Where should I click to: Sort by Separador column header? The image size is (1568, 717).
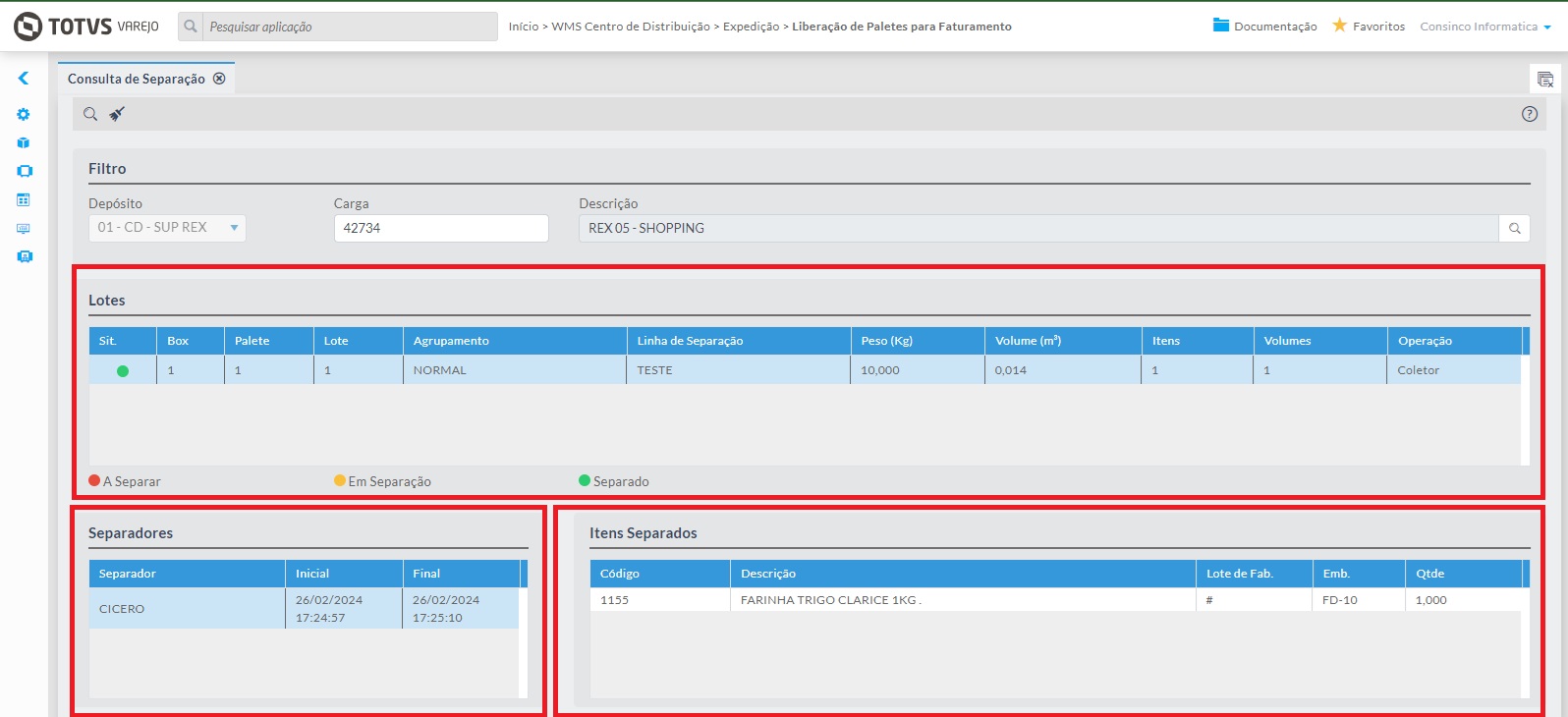(187, 574)
